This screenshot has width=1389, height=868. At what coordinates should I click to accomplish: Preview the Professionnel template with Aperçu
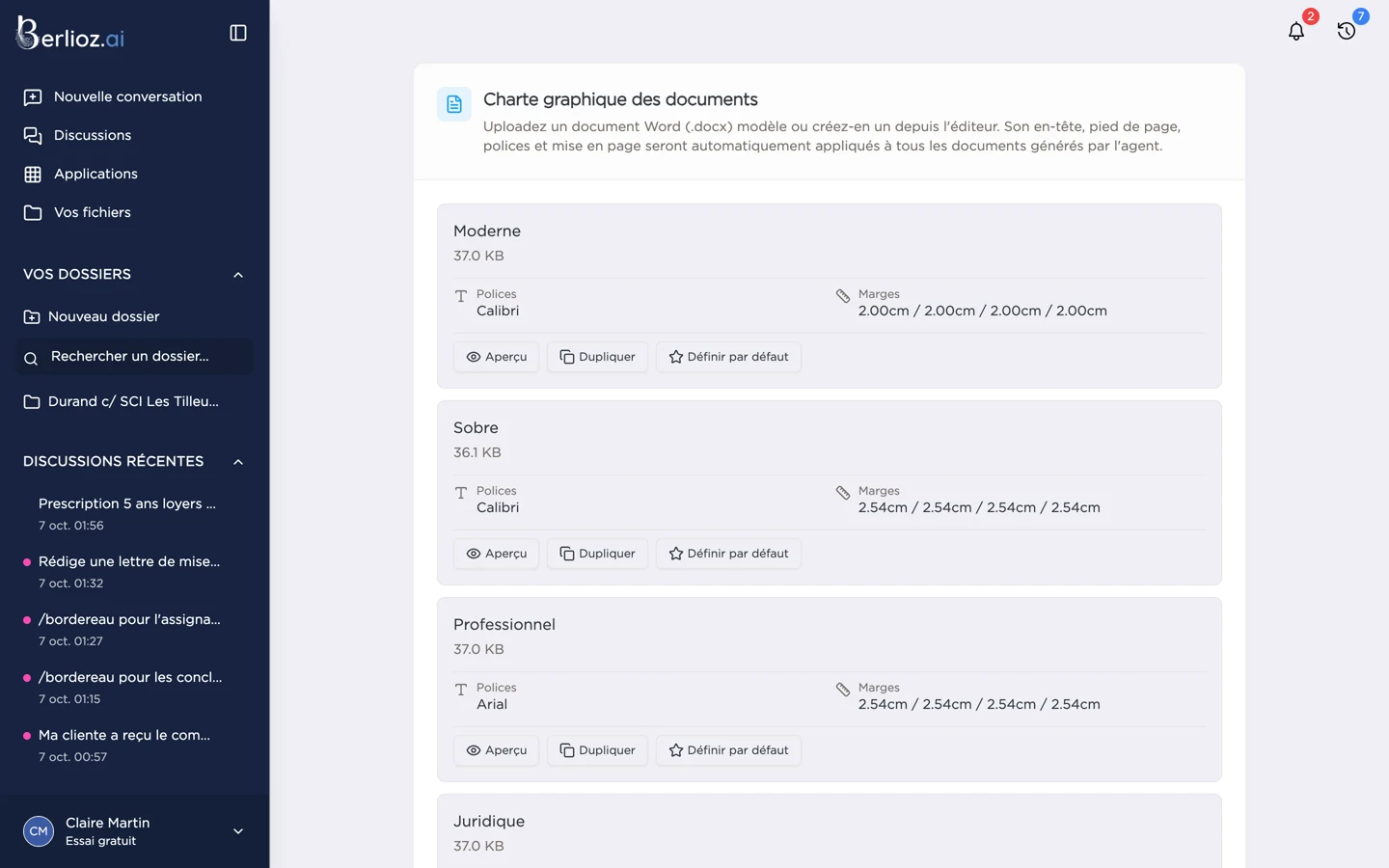497,750
